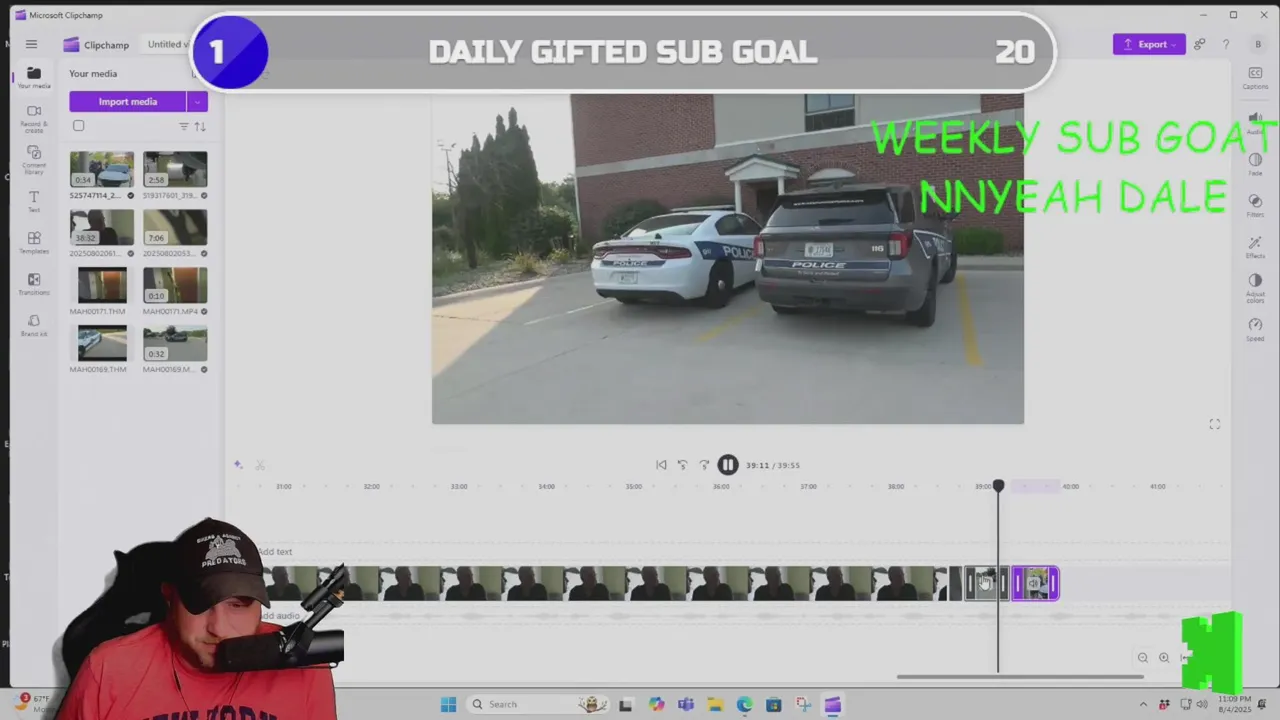Open the Templates sidebar panel
This screenshot has height=720, width=1280.
tap(33, 242)
